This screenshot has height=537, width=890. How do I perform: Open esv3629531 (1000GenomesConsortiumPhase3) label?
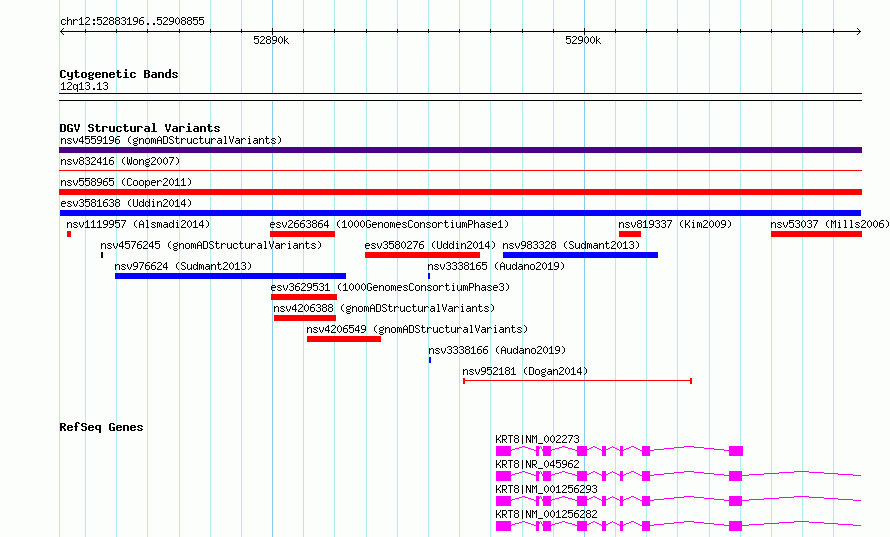[x=390, y=287]
